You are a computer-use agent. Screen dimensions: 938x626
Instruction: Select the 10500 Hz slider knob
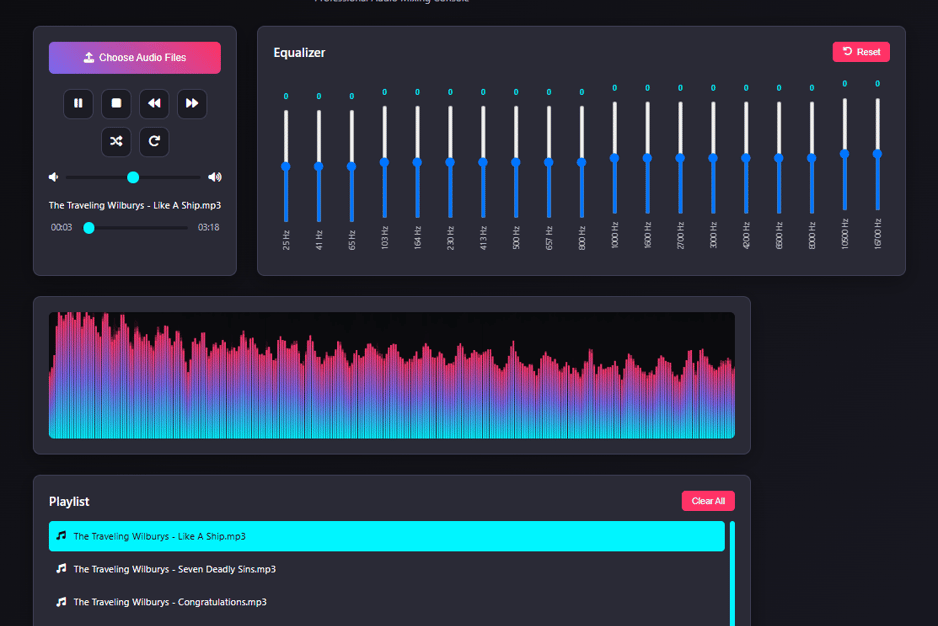(845, 154)
